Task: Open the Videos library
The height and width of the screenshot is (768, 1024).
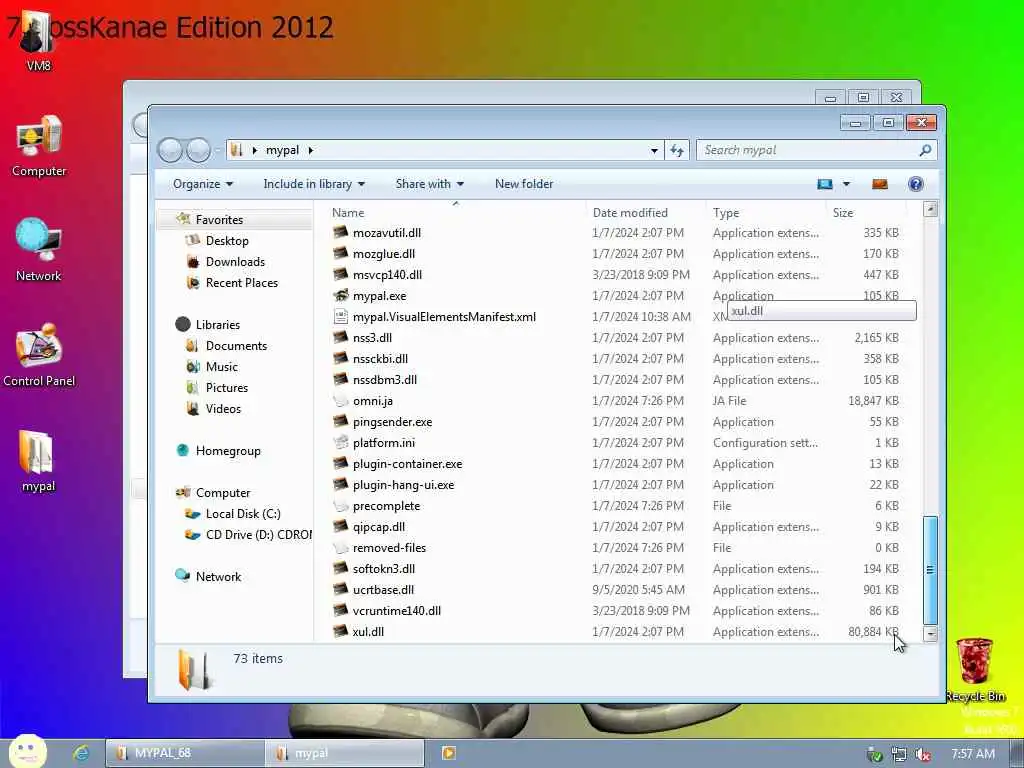Action: click(223, 408)
